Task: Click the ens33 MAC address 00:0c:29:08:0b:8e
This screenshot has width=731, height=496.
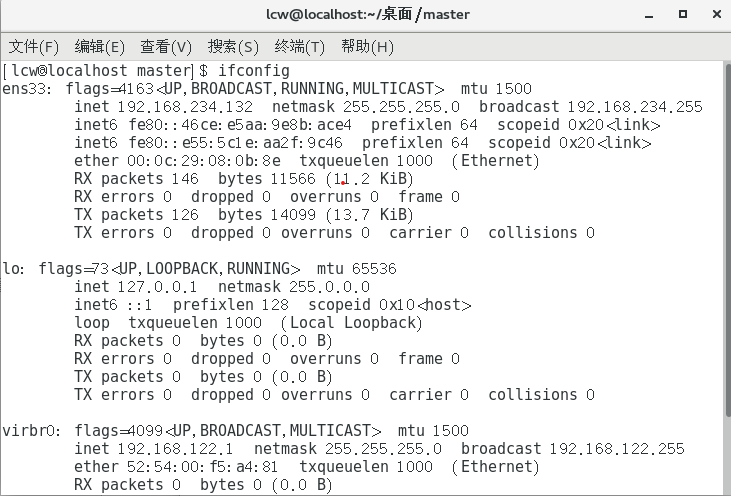Action: [204, 161]
